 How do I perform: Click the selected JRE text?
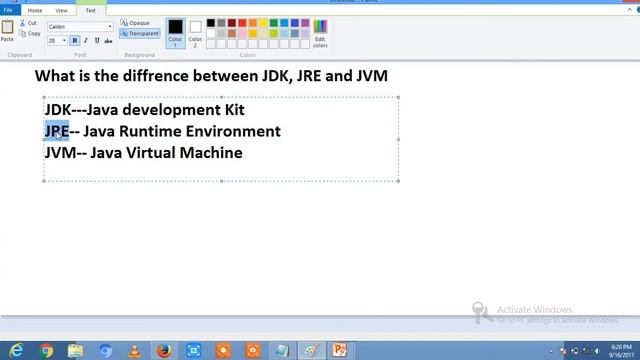pos(57,131)
